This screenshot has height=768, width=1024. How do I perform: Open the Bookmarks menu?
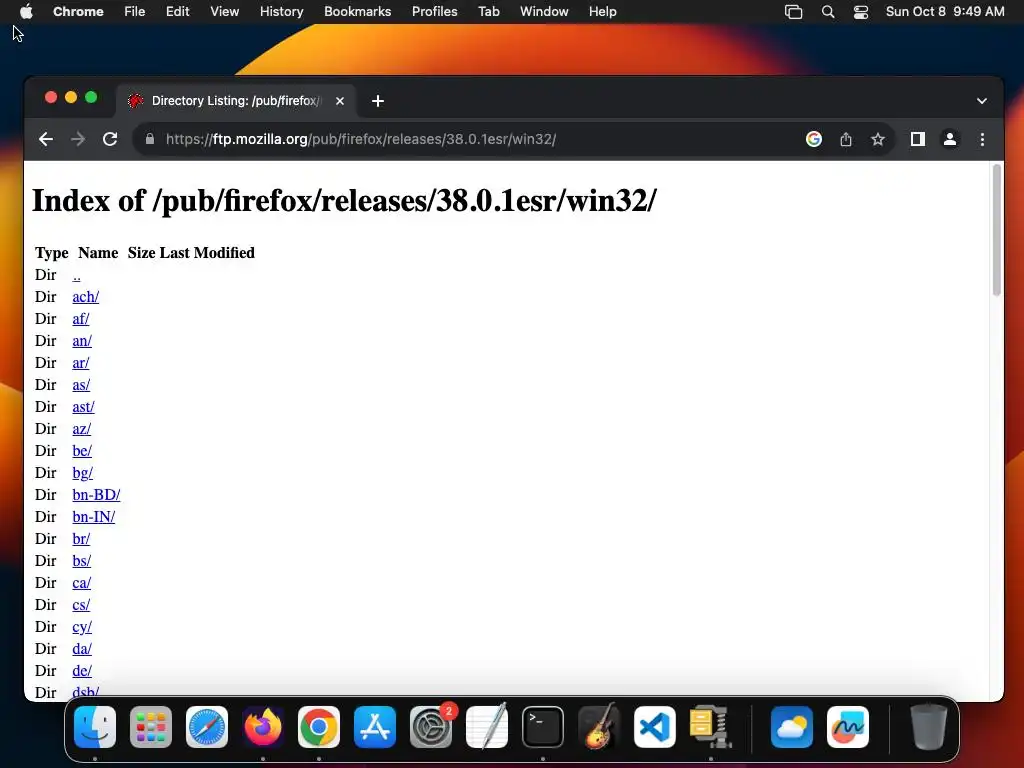357,12
